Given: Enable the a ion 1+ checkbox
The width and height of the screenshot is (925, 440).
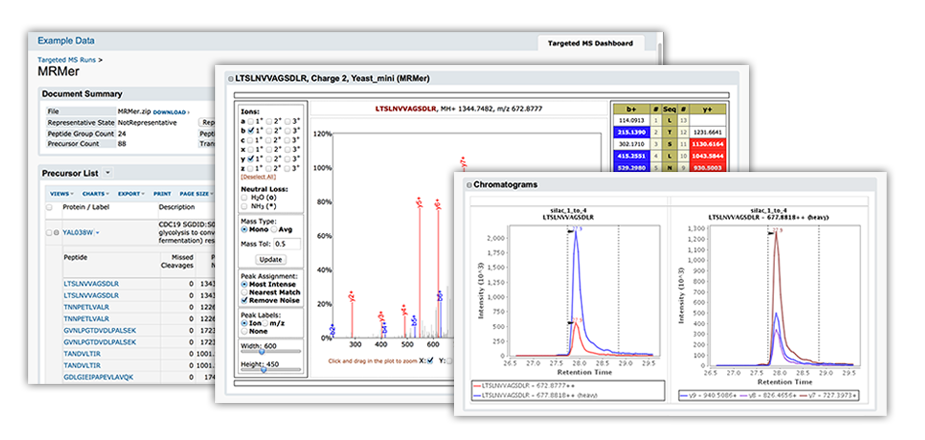Looking at the screenshot, I should click(251, 122).
